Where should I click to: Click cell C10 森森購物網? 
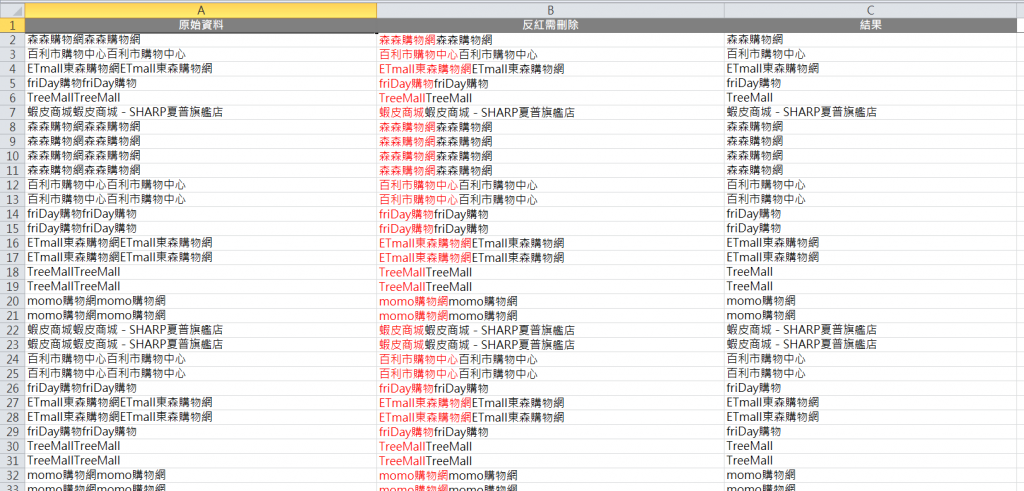871,156
